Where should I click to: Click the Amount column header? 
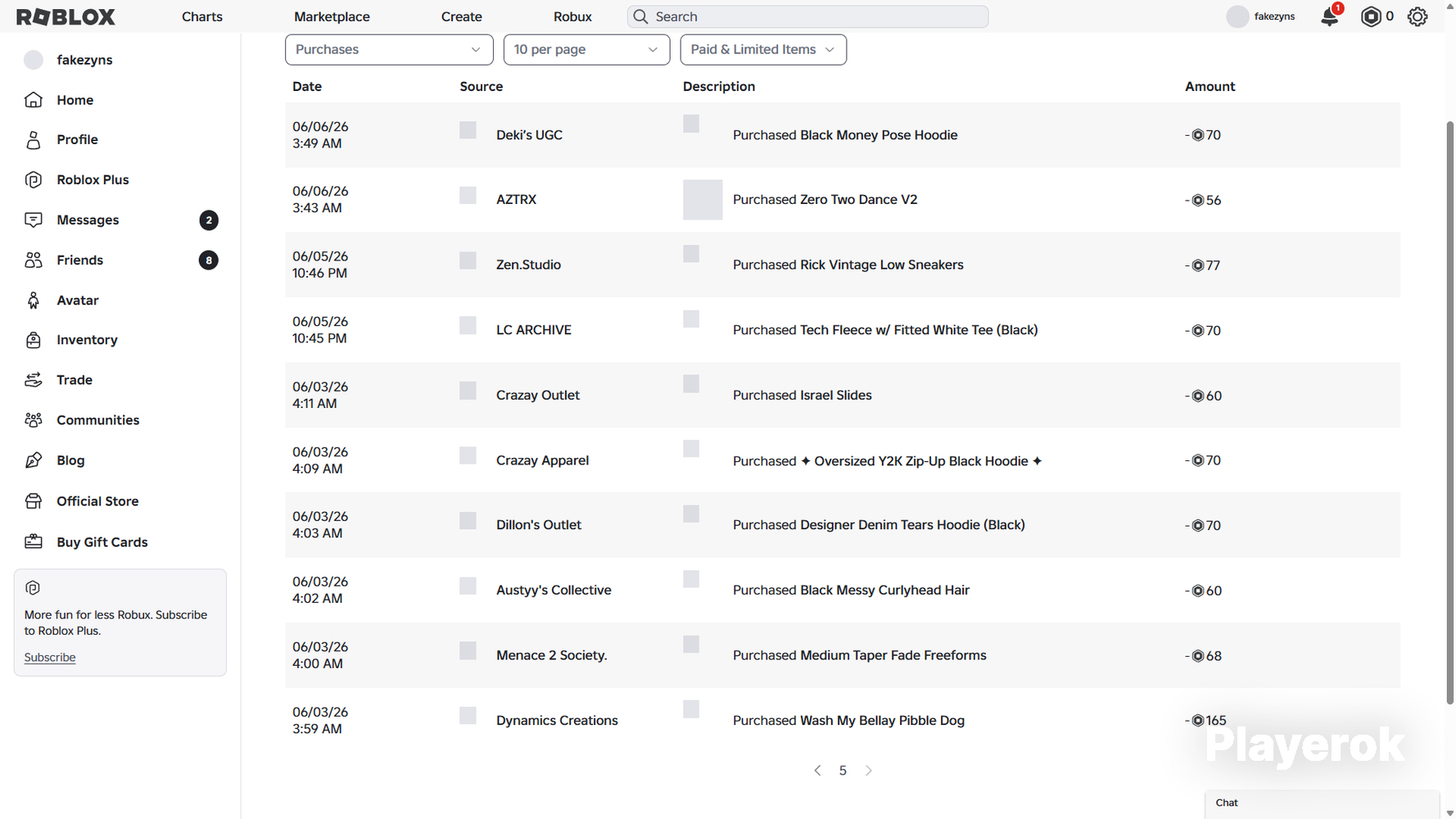pyautogui.click(x=1210, y=87)
